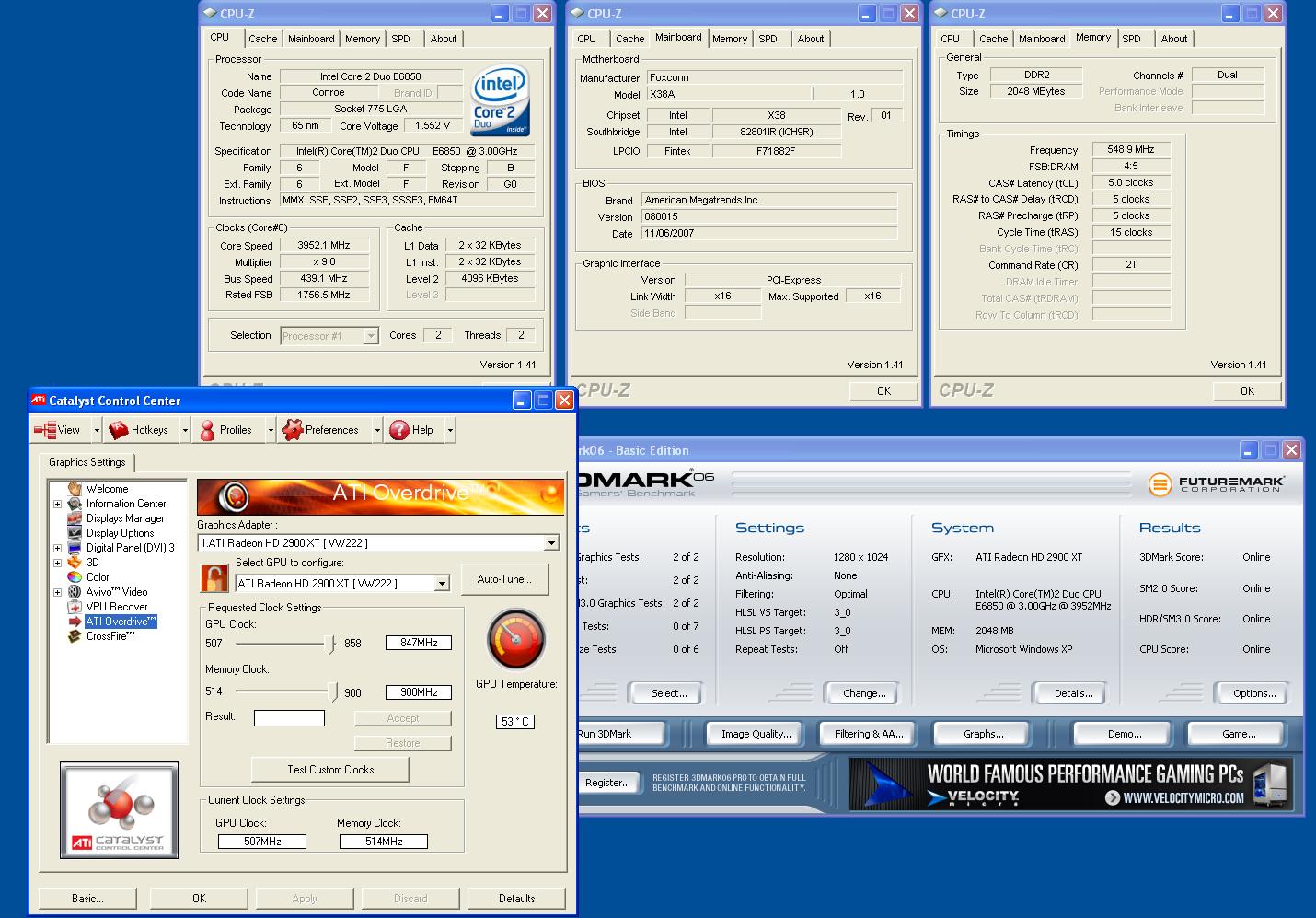
Task: Select Color in the settings tree
Action: pyautogui.click(x=98, y=577)
